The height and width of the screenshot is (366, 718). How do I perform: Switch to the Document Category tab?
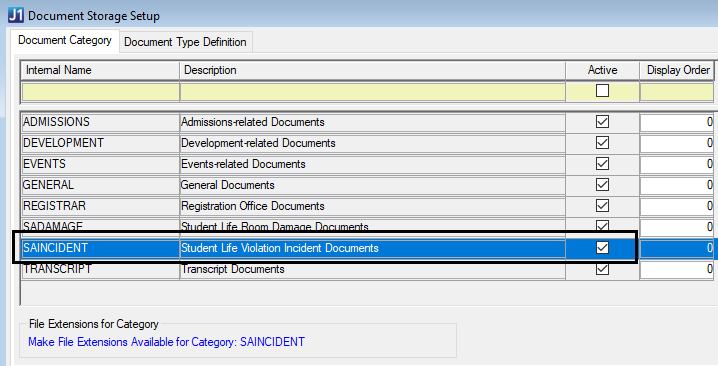(x=65, y=41)
